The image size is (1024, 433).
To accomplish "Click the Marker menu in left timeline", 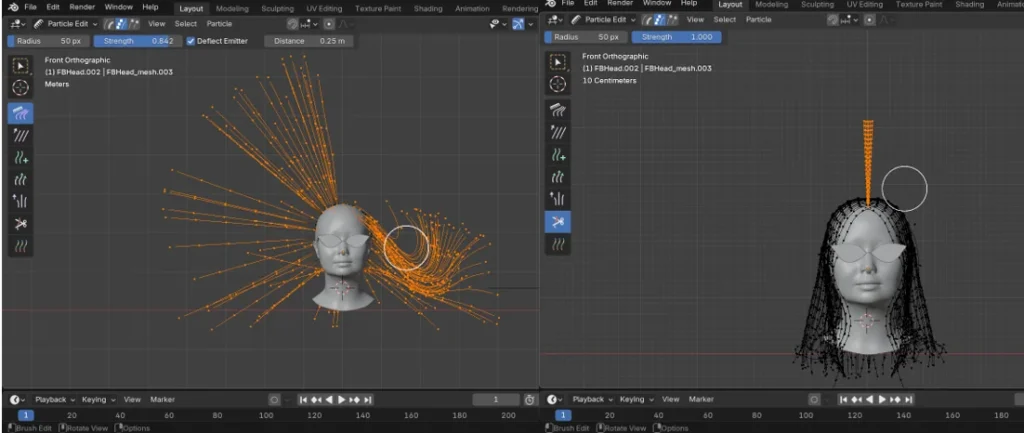I will 162,399.
